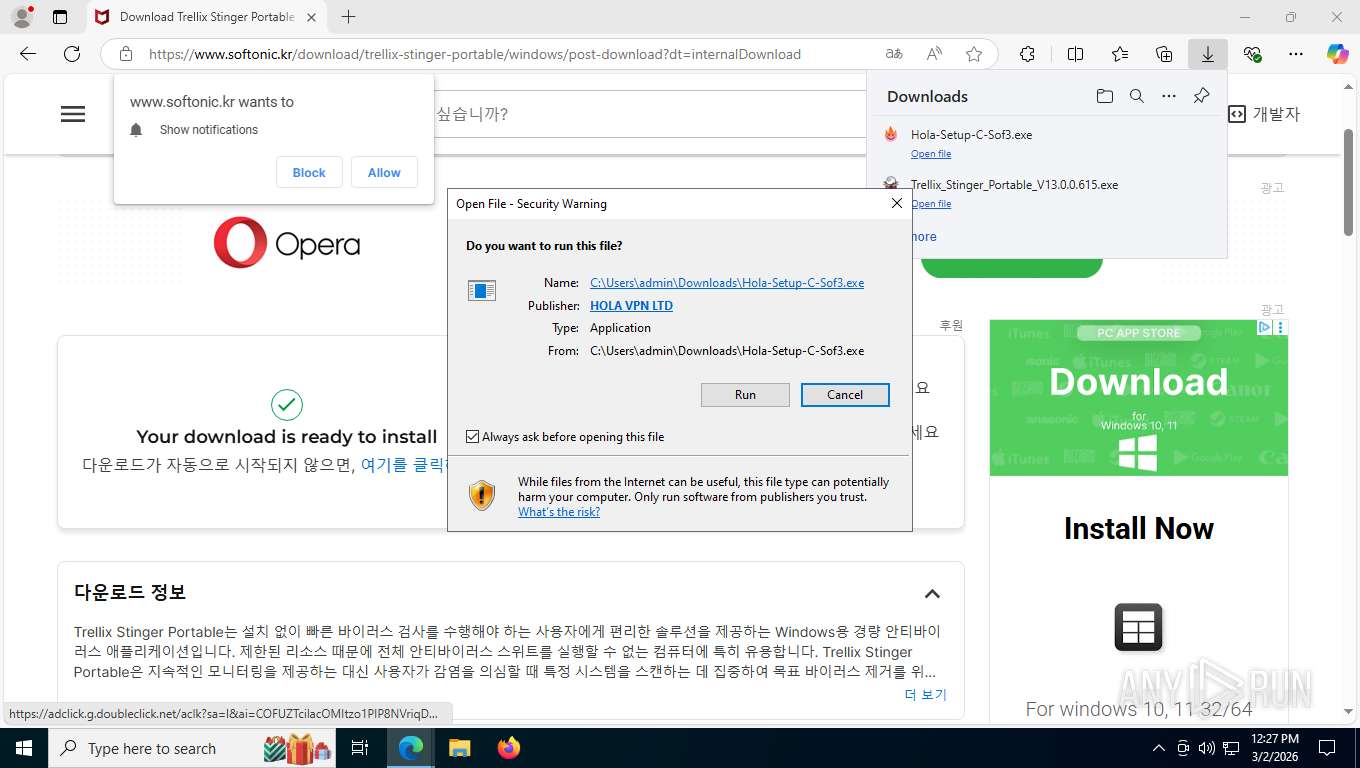Launch Firefox from the taskbar
Viewport: 1360px width, 768px height.
click(x=509, y=748)
